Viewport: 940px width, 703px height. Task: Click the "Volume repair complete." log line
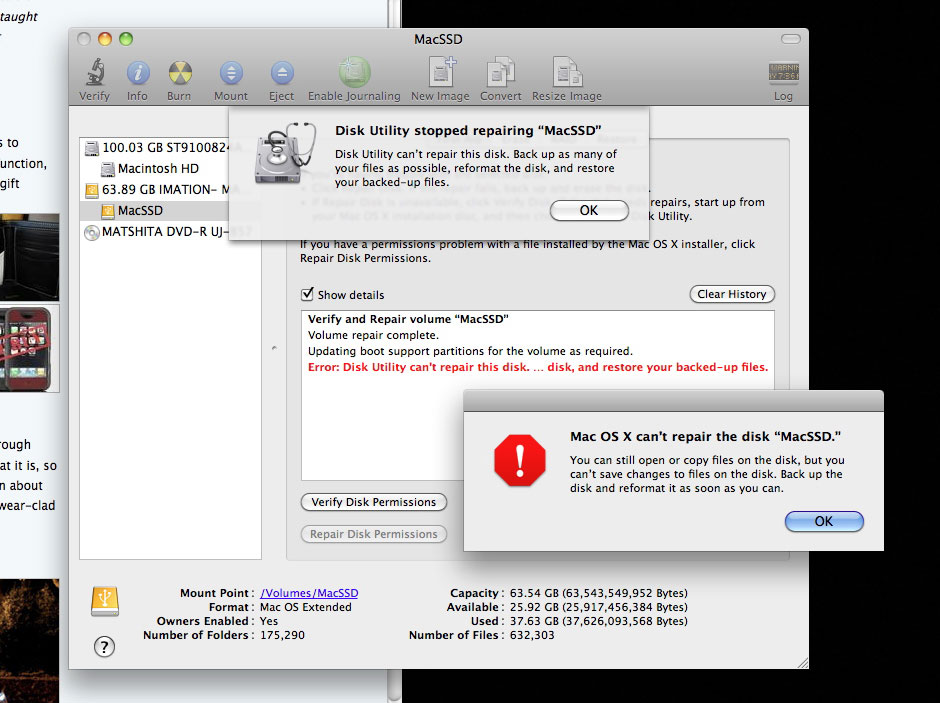coord(373,335)
